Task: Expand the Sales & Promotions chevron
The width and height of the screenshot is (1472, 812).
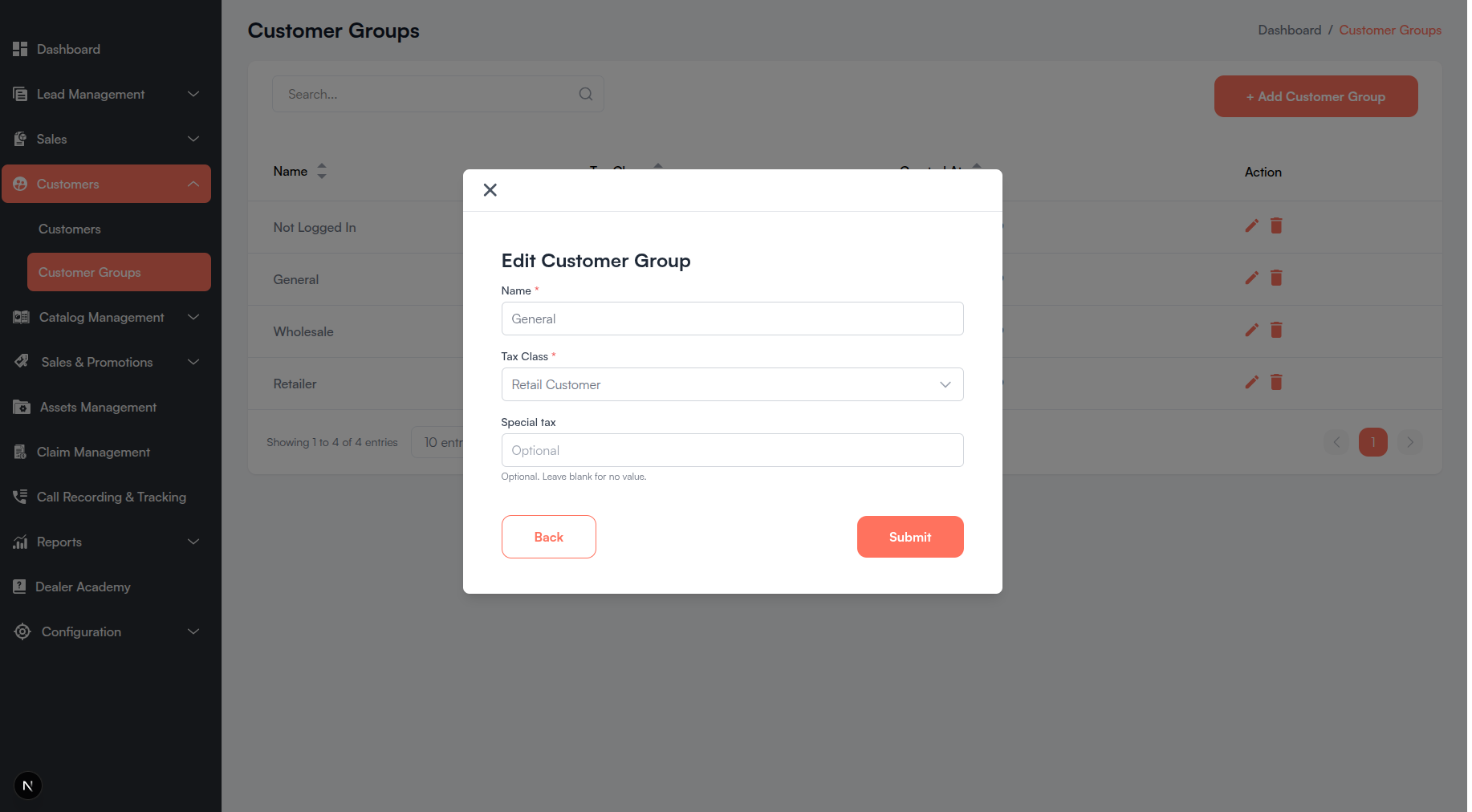Action: click(x=193, y=362)
